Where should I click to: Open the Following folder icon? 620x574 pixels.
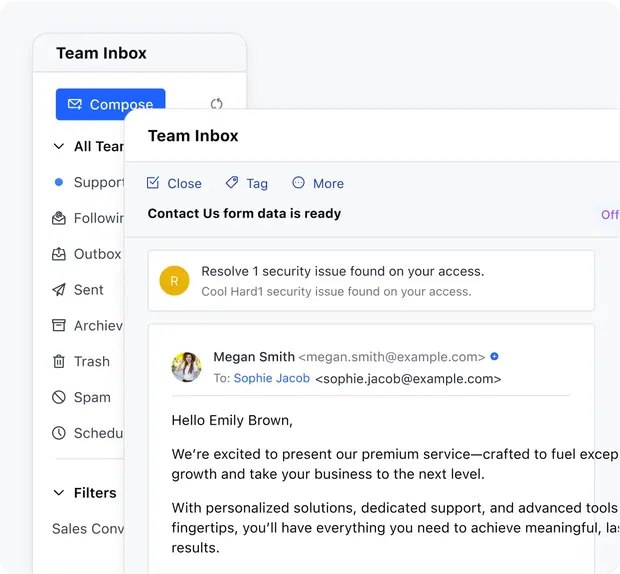pos(59,218)
